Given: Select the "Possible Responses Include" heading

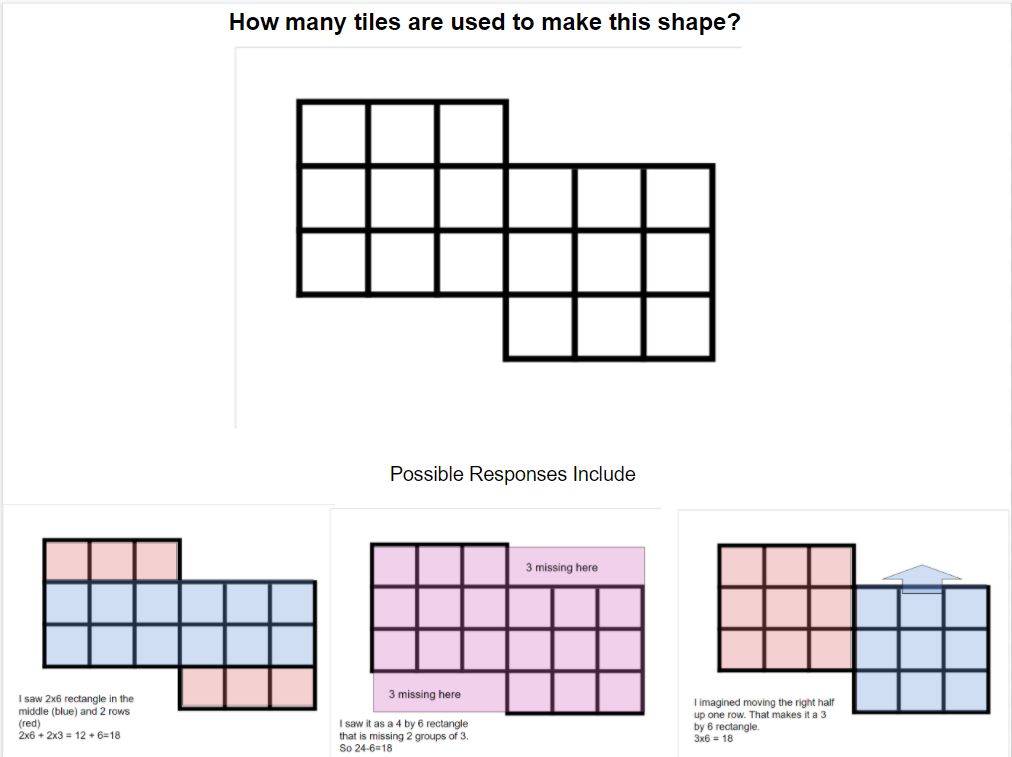Looking at the screenshot, I should (512, 474).
